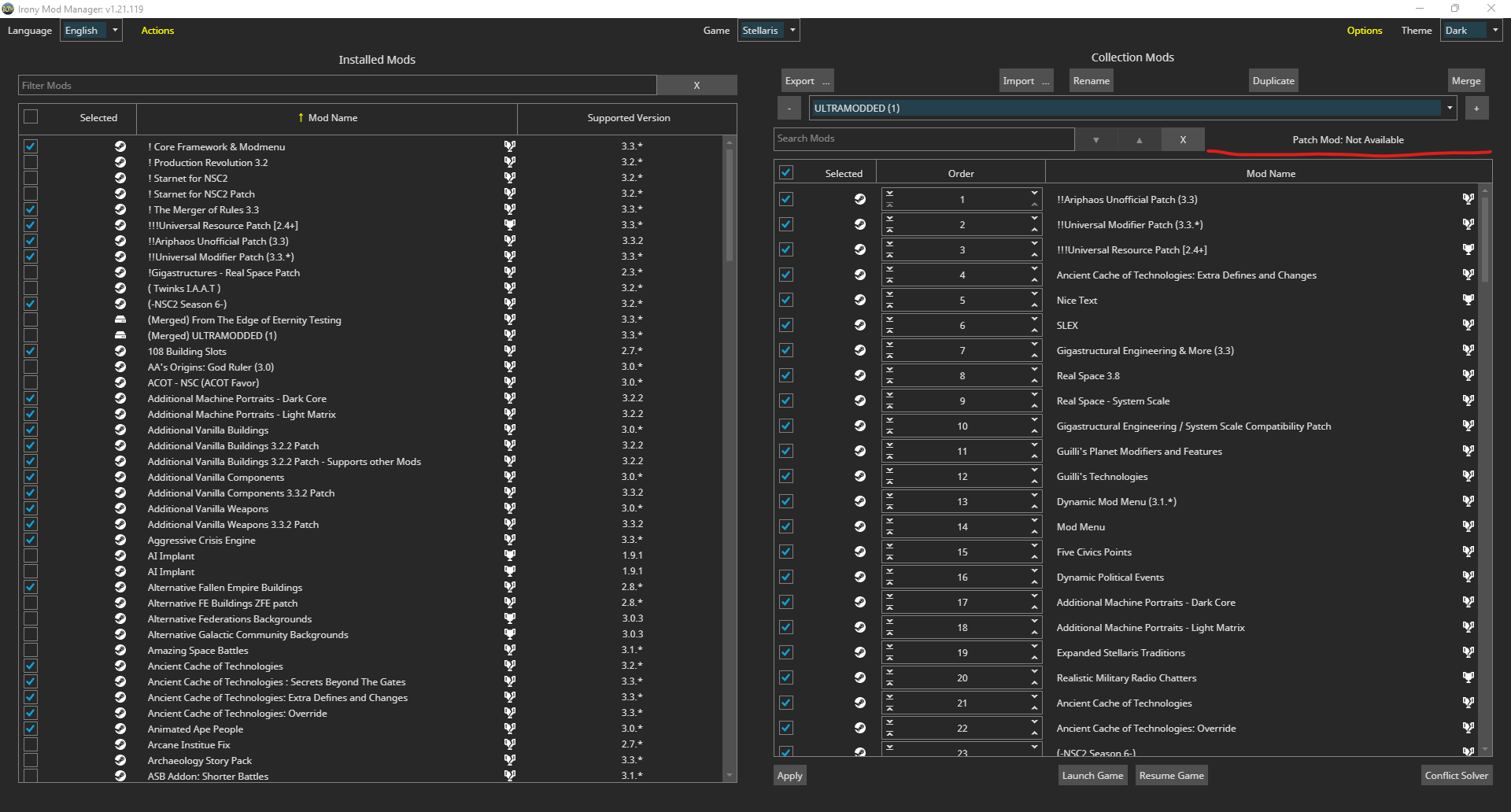
Task: Click Steam icon beside Nice Text collection mod
Action: pos(860,300)
